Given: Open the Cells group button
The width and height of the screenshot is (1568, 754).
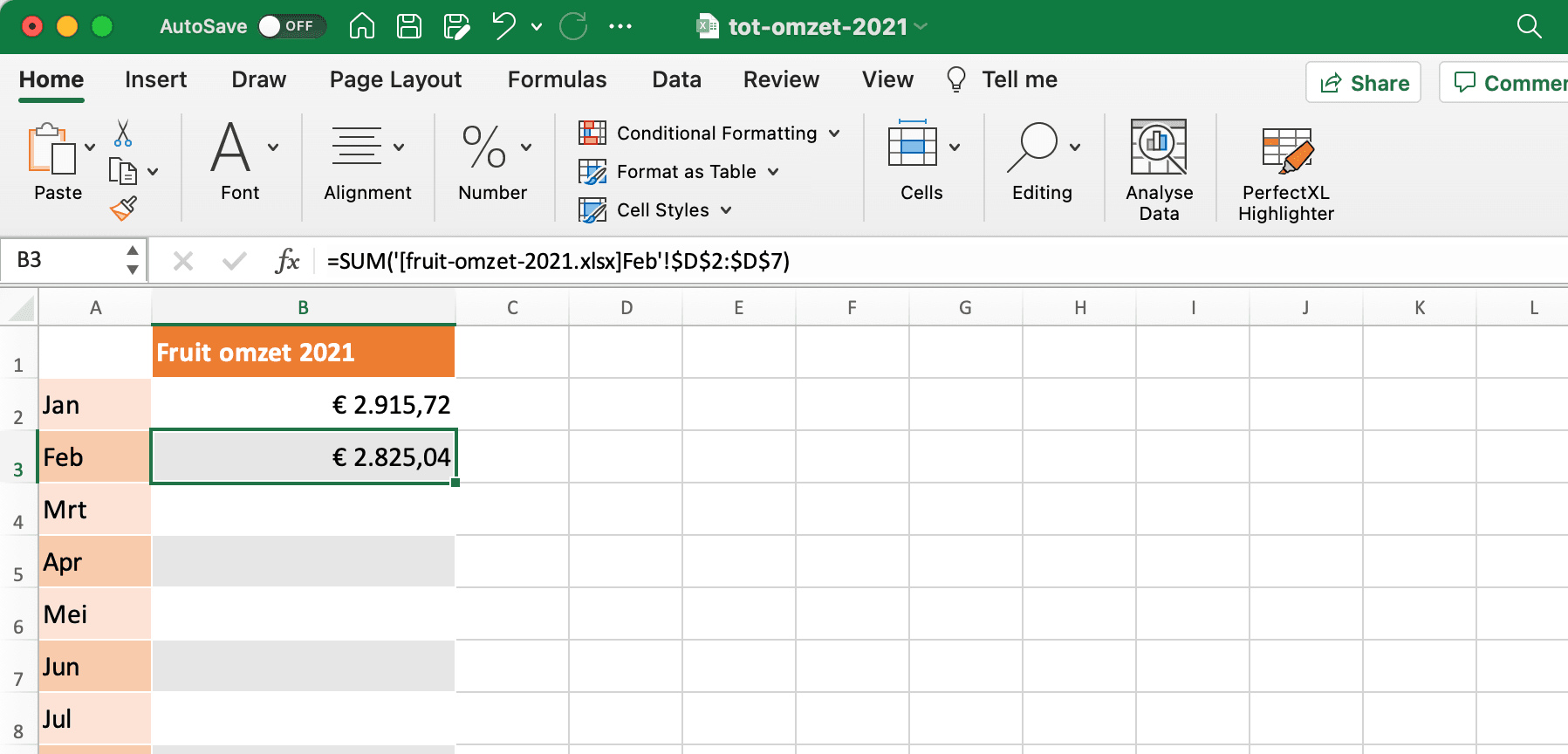Looking at the screenshot, I should tap(922, 161).
